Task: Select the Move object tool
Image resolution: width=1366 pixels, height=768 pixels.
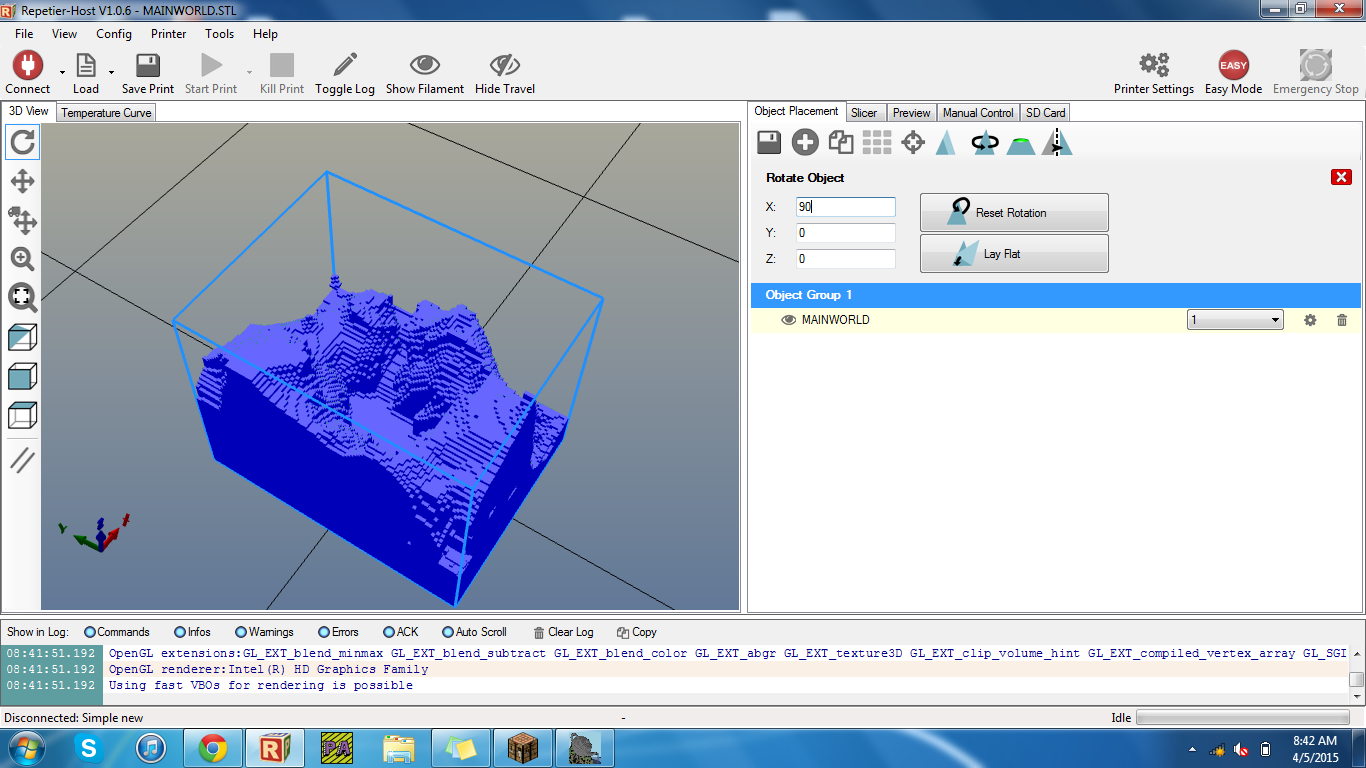Action: (x=22, y=220)
